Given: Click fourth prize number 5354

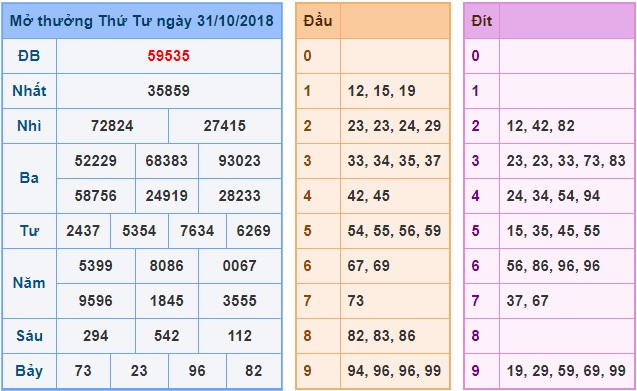Looking at the screenshot, I should pos(139,231).
